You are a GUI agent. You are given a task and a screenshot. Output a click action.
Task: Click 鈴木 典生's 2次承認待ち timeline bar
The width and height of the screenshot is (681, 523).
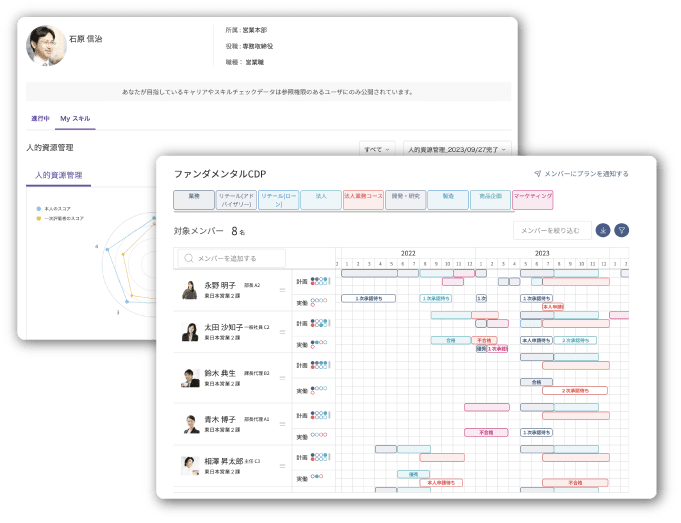pos(575,391)
